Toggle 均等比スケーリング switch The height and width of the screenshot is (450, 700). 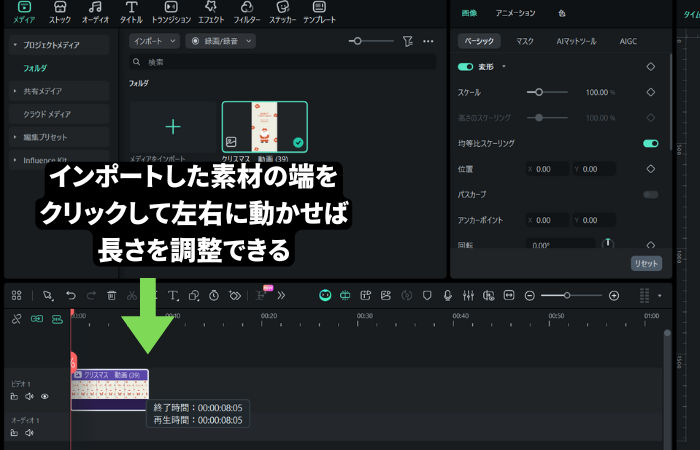tap(650, 143)
